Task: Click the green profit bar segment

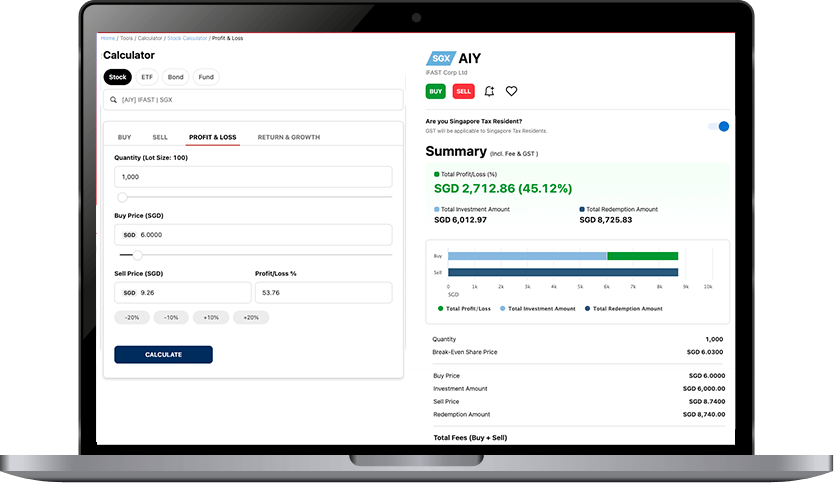Action: (643, 256)
